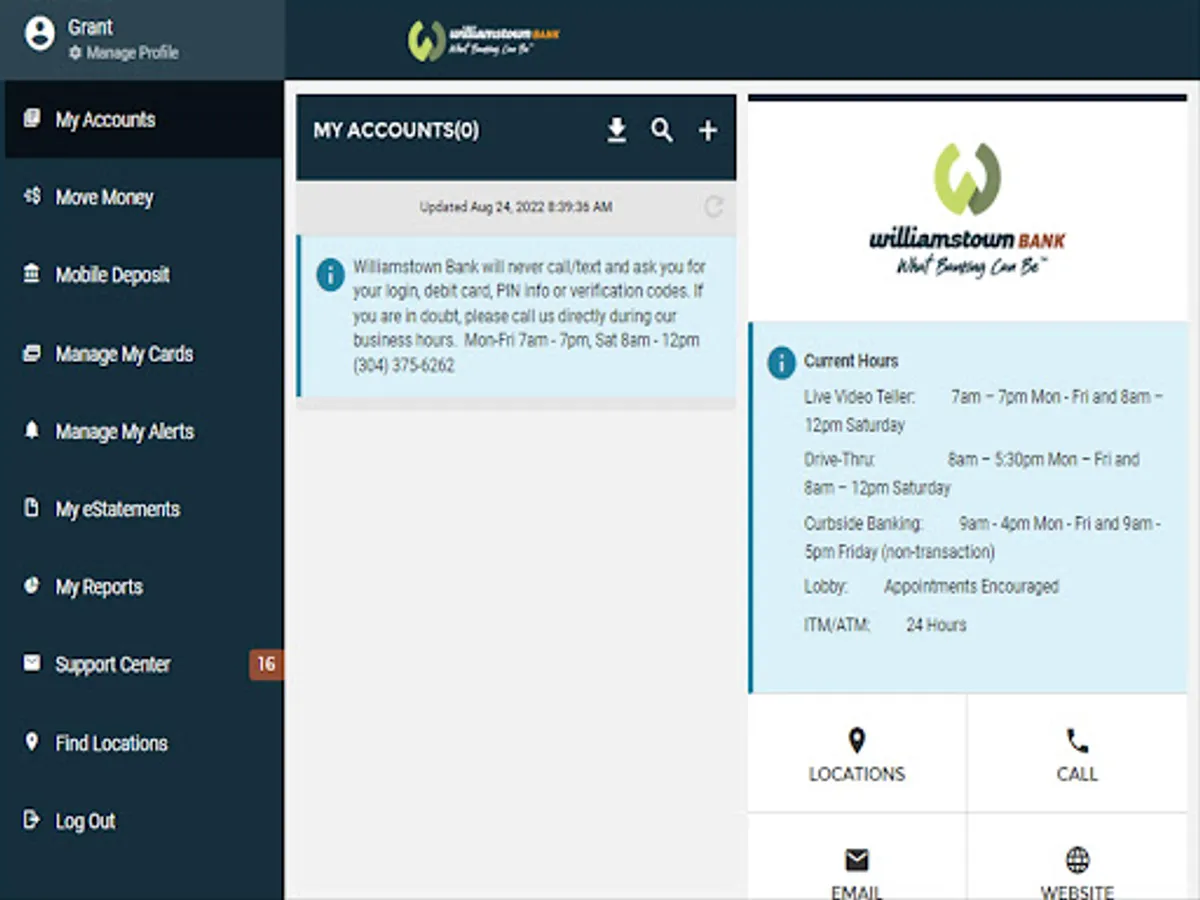Open Manage My Alerts
The height and width of the screenshot is (900, 1200).
(142, 431)
